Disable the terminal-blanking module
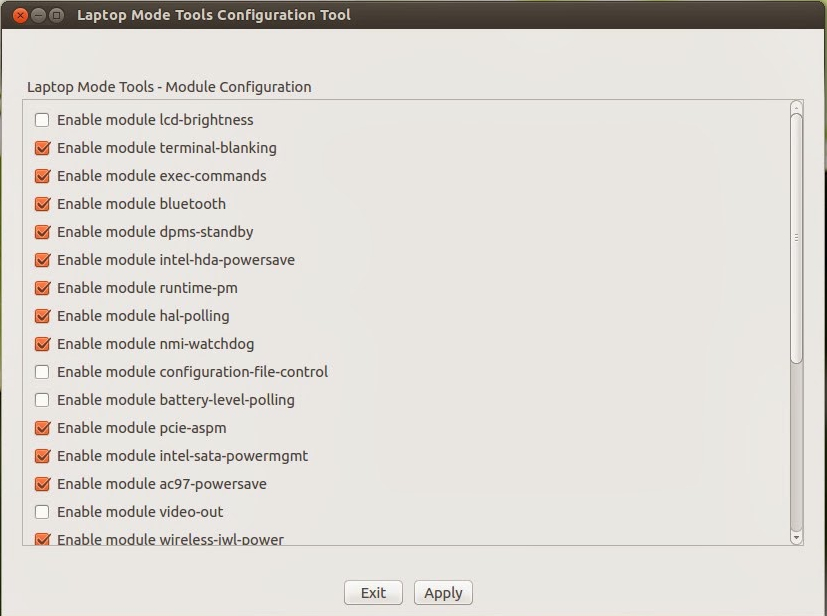This screenshot has height=616, width=827. 42,148
